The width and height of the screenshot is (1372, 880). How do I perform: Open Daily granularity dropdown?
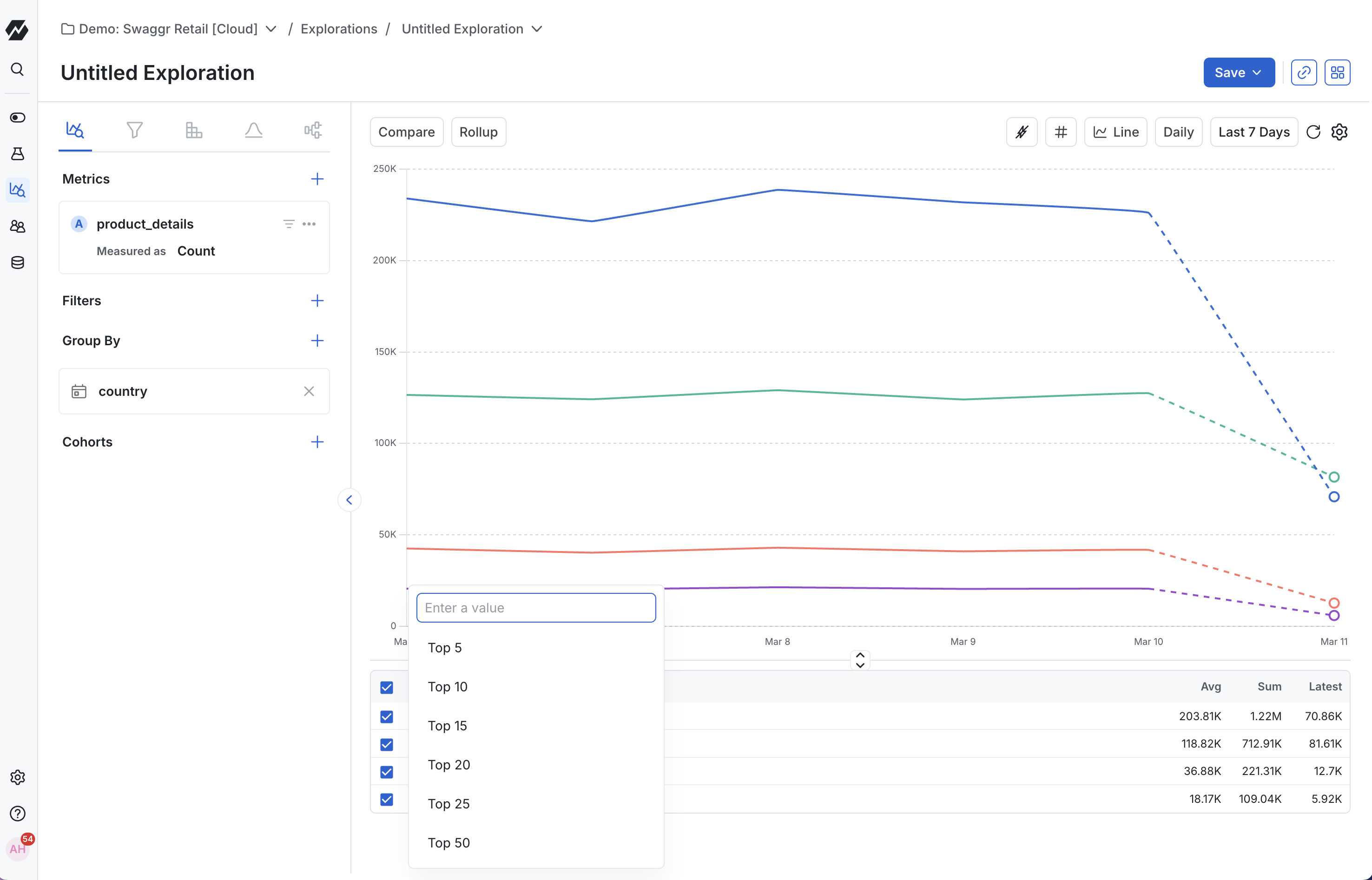click(x=1178, y=132)
